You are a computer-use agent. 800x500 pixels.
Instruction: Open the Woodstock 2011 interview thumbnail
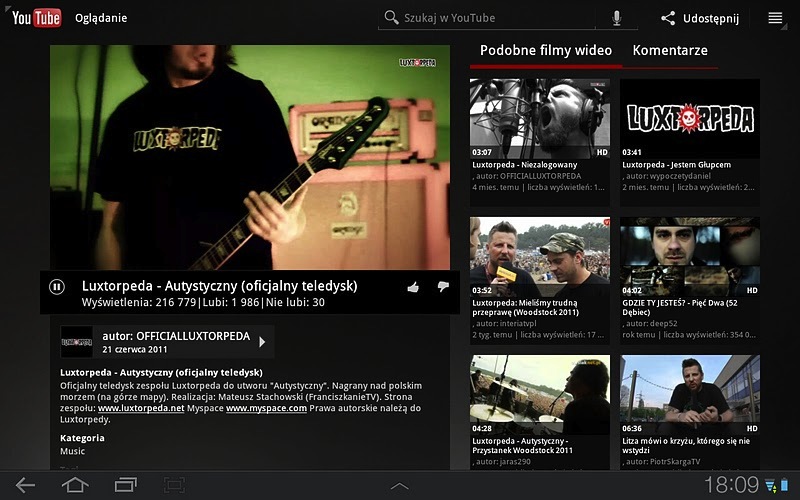pos(540,257)
